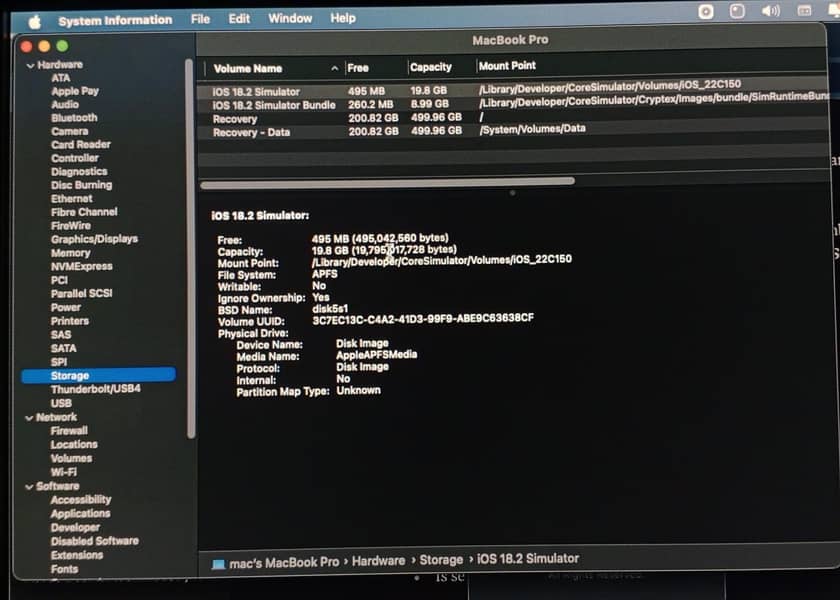Select Wi-Fi under Network

click(63, 472)
